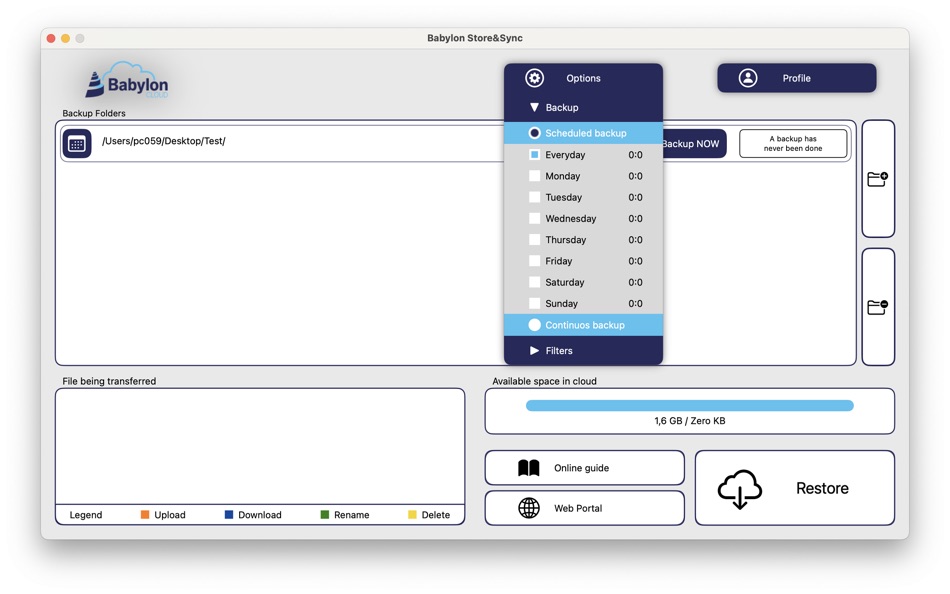
Task: Click the Available space in cloud label
Action: click(x=544, y=381)
